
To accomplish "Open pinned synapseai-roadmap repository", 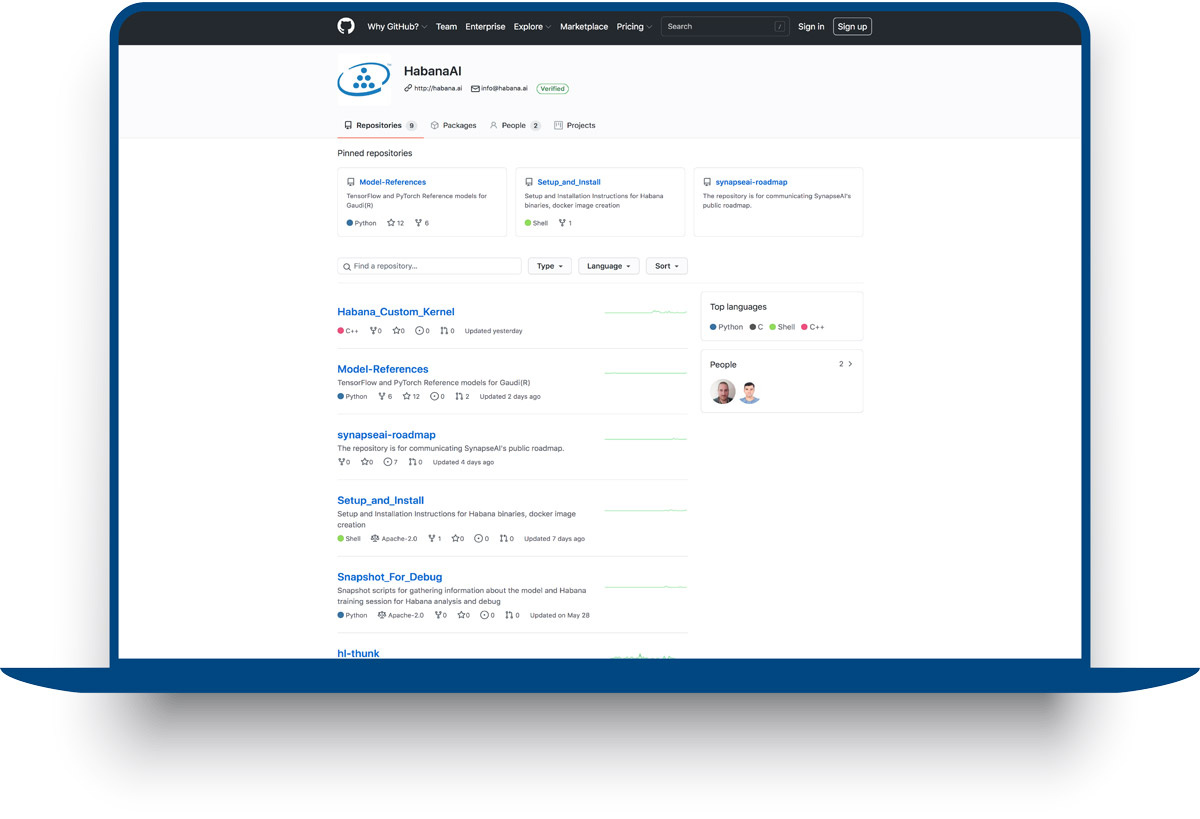I will [751, 182].
